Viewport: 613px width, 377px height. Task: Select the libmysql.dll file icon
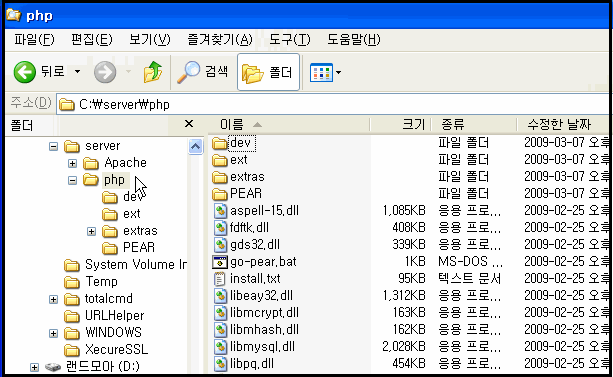(220, 347)
